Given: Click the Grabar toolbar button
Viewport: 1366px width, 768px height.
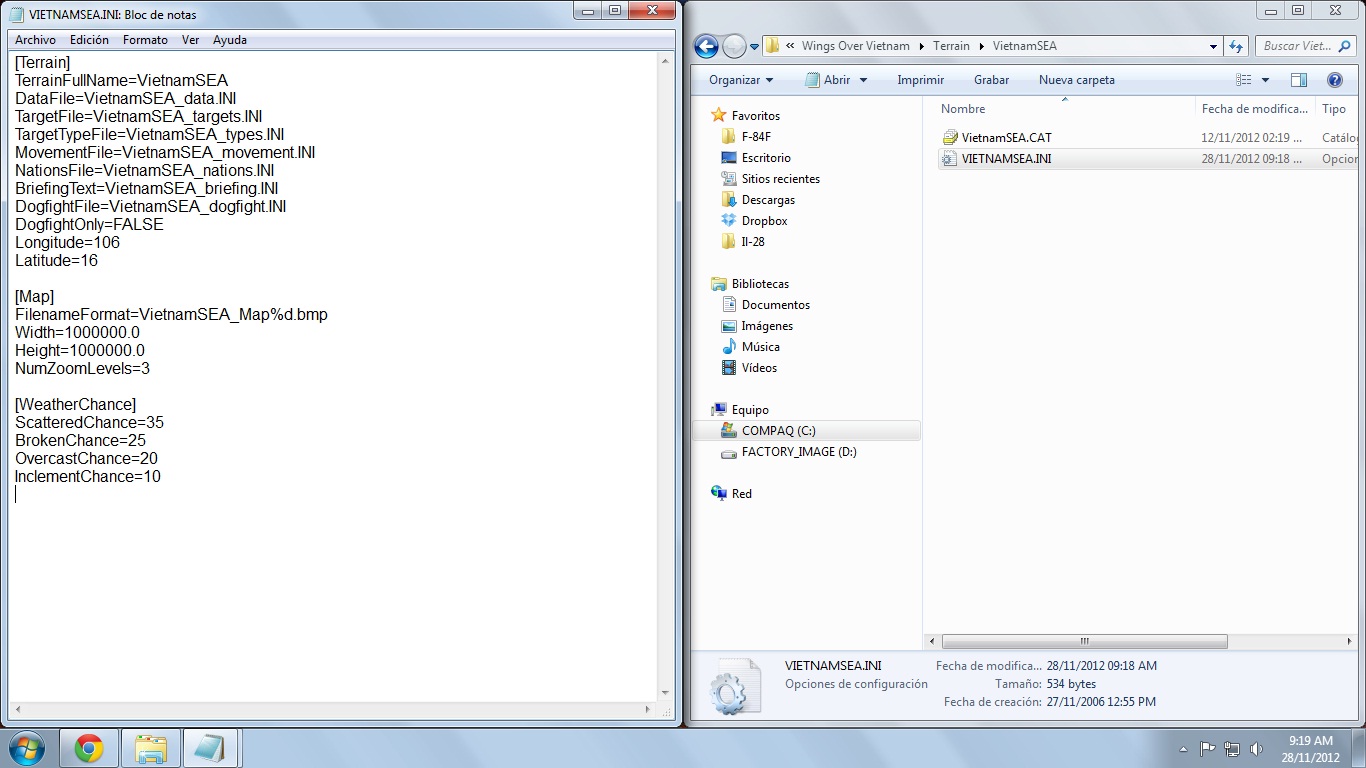Looking at the screenshot, I should [991, 80].
